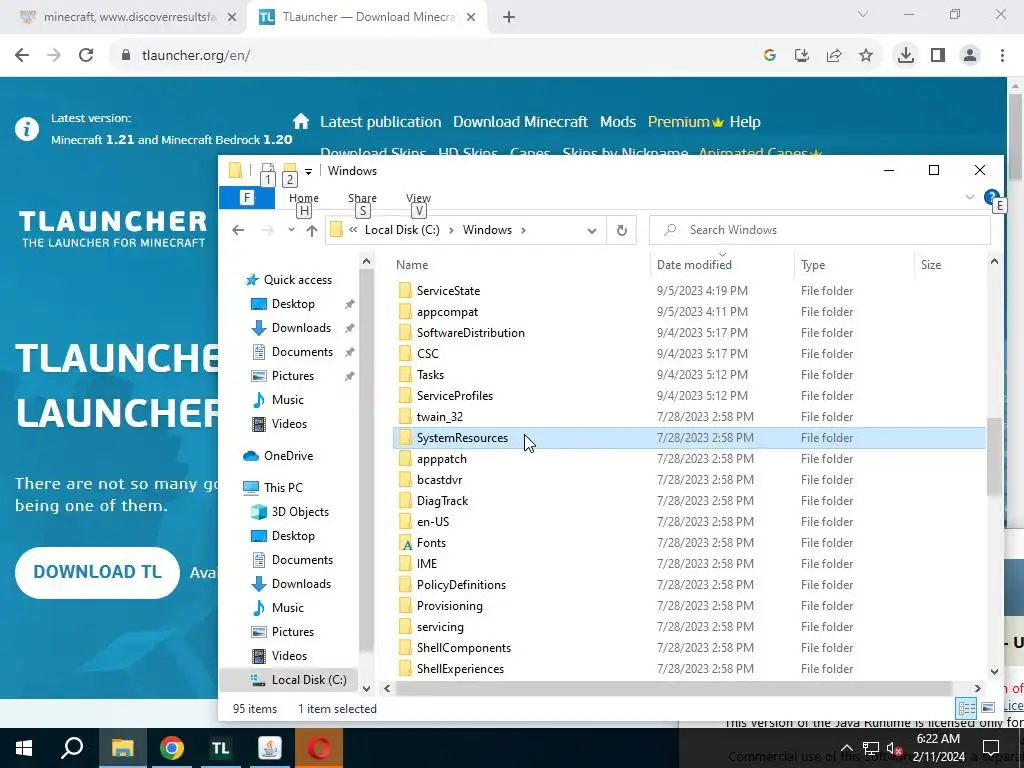Open Quick Access Toolbar customize dropdown
The width and height of the screenshot is (1024, 768).
coord(308,171)
